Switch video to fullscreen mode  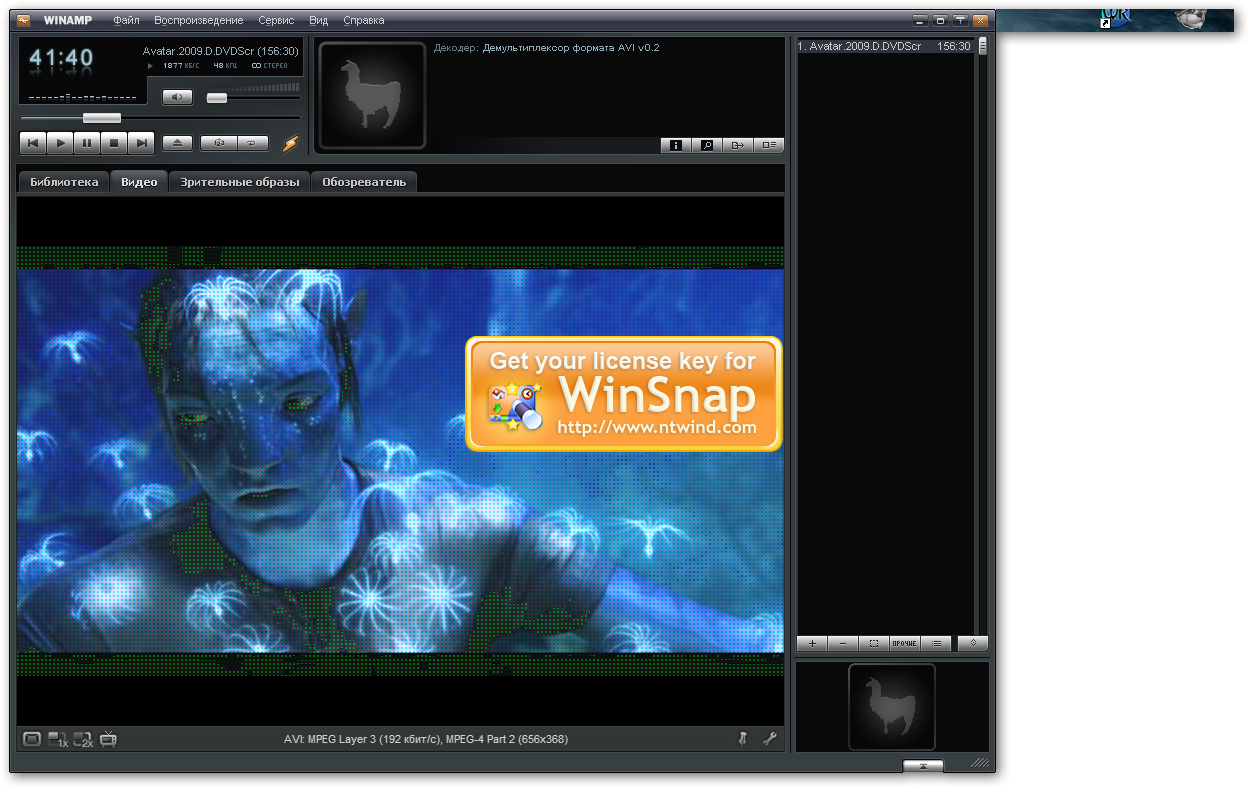(32, 739)
